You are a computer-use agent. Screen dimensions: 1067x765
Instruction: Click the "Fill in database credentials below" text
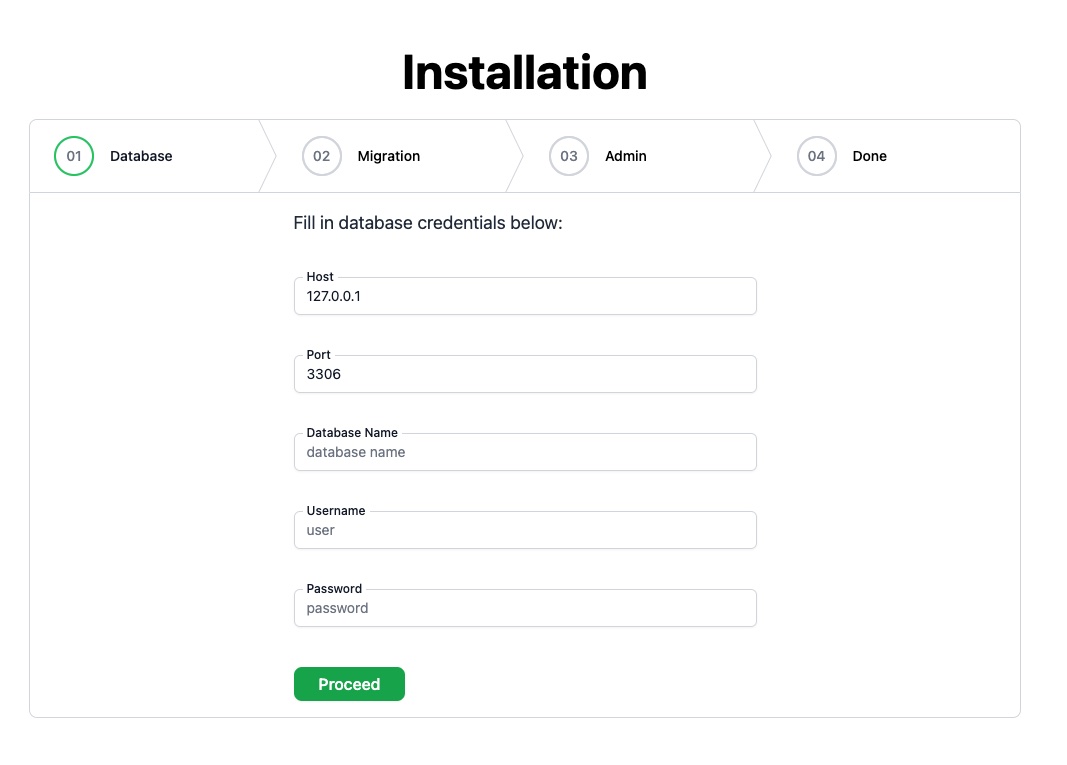pyautogui.click(x=428, y=223)
